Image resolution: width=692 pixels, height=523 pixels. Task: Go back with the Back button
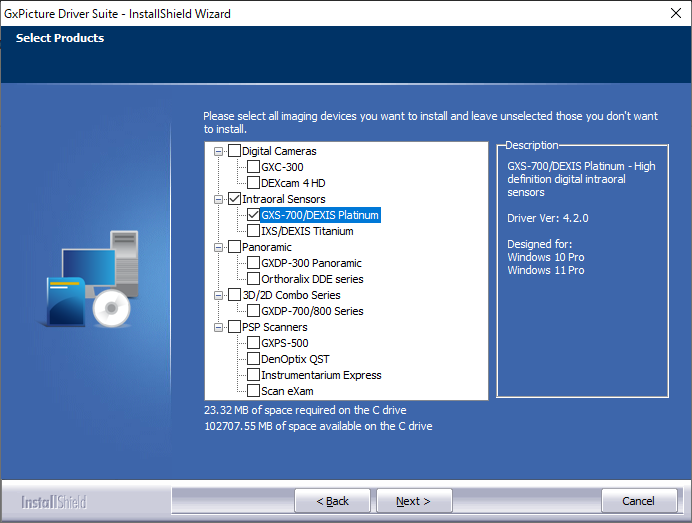tap(332, 501)
